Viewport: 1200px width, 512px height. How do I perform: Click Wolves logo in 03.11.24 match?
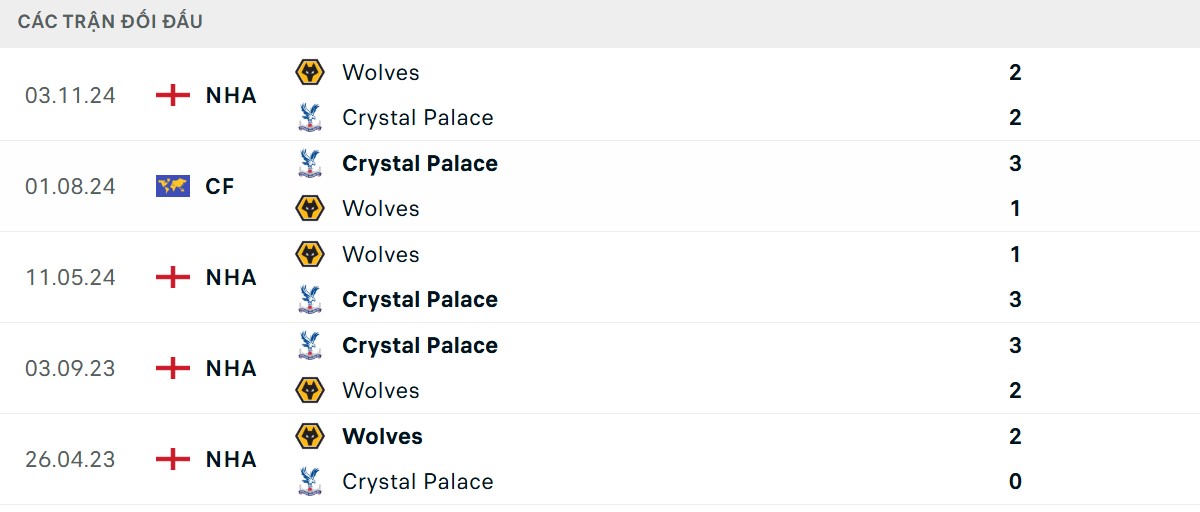(x=311, y=72)
